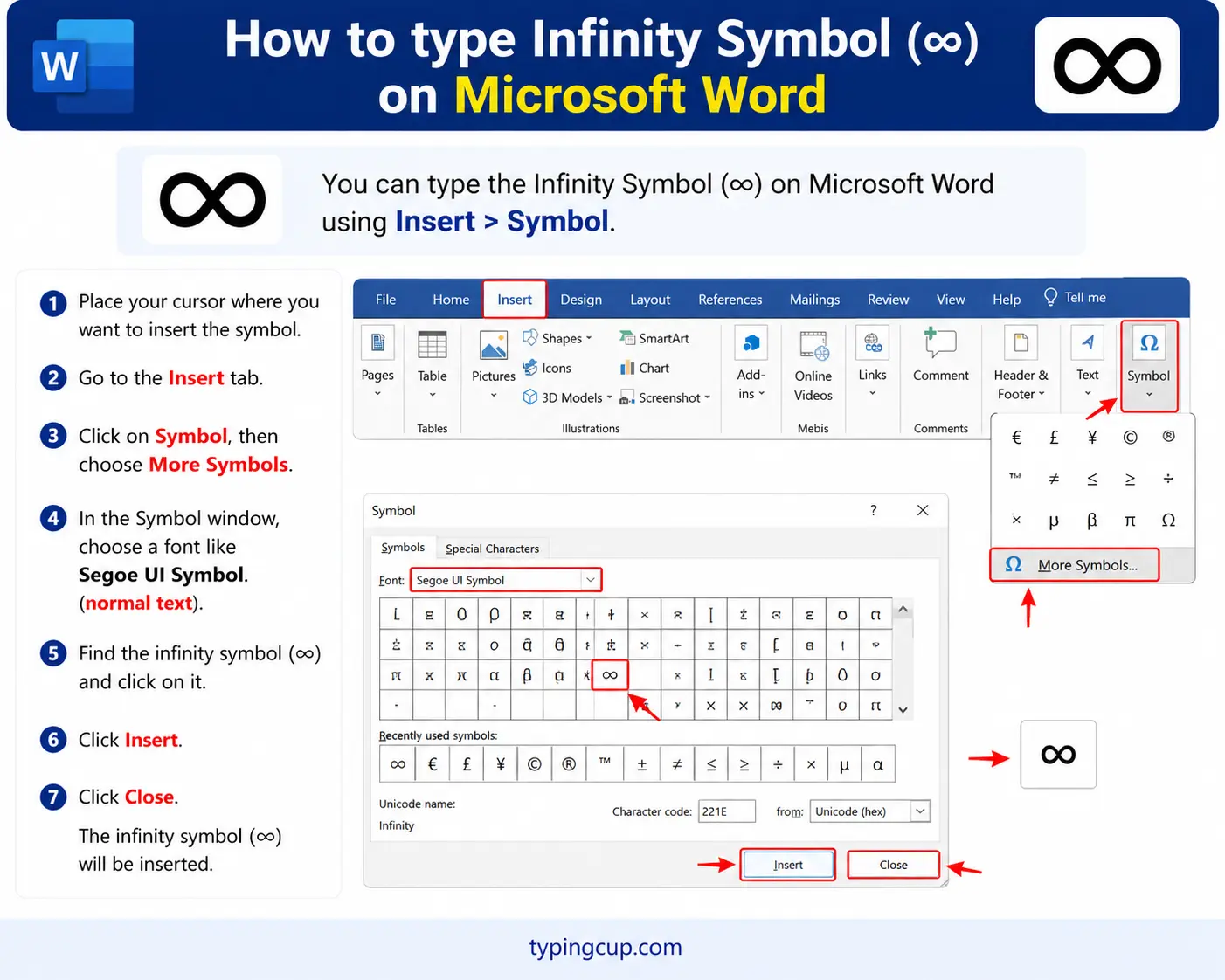Close Symbol dialog with the X button
The image size is (1225, 980).
click(923, 510)
